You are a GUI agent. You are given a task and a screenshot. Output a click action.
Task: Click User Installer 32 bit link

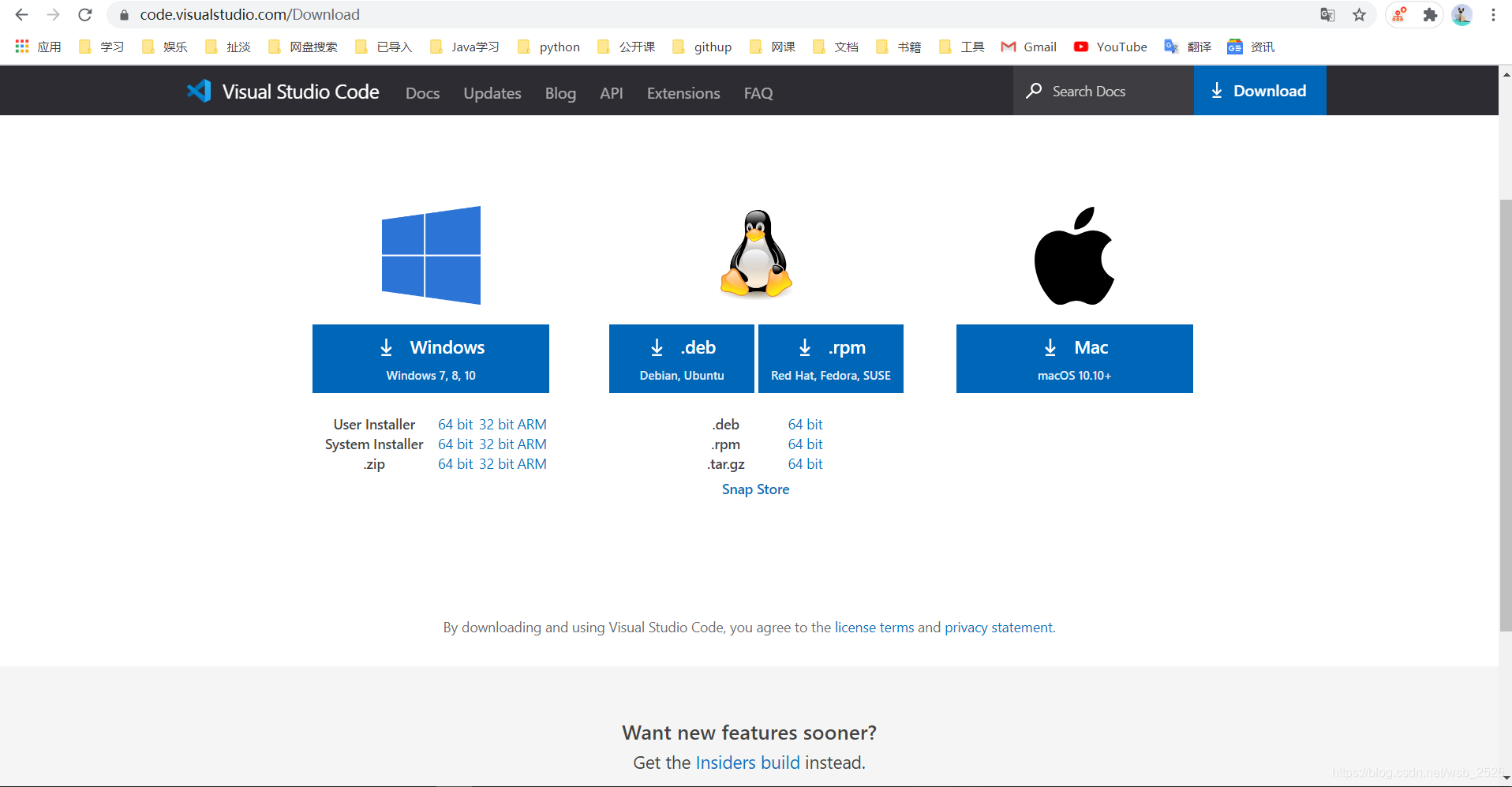click(x=496, y=425)
